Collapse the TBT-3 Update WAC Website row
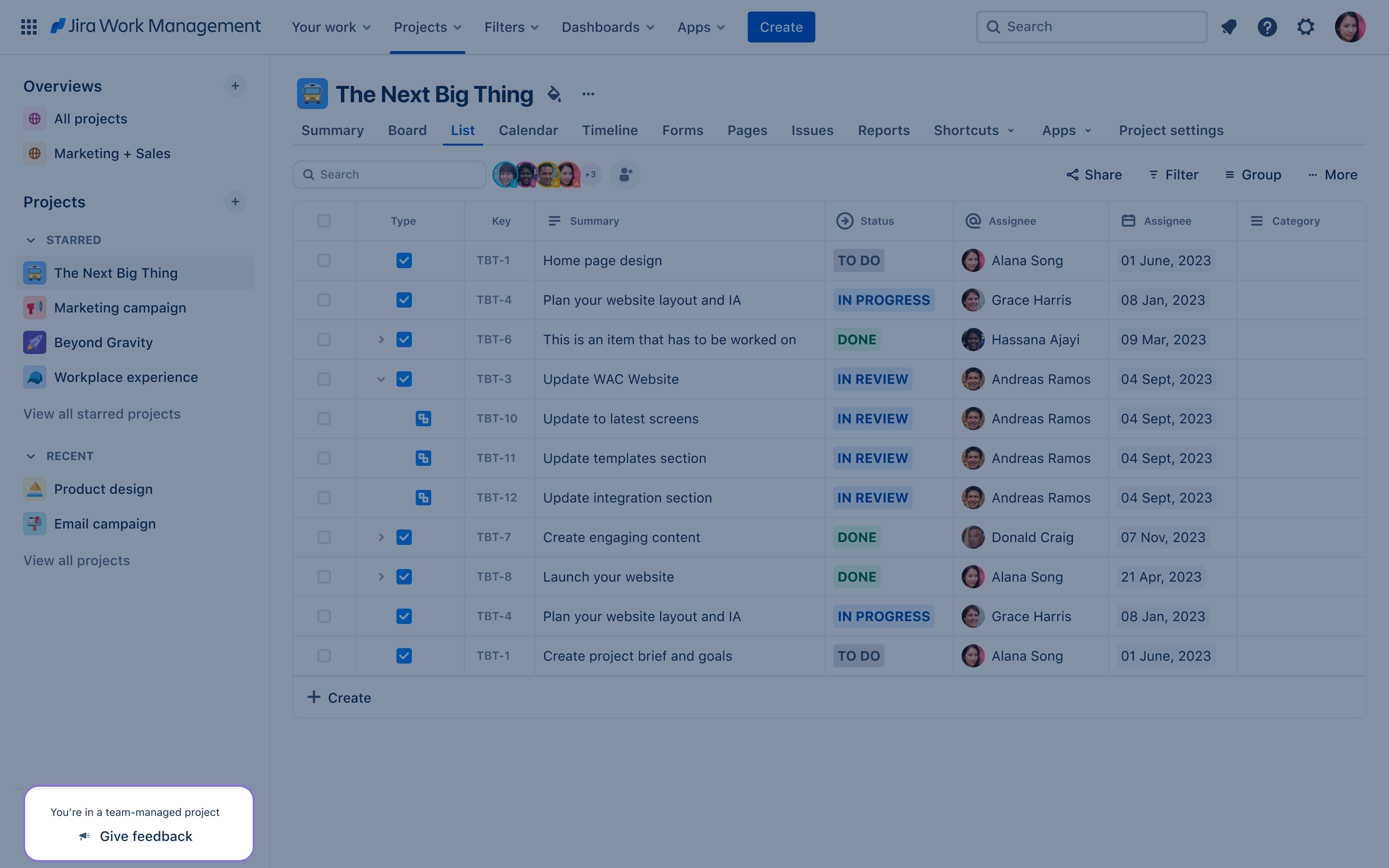 tap(380, 379)
